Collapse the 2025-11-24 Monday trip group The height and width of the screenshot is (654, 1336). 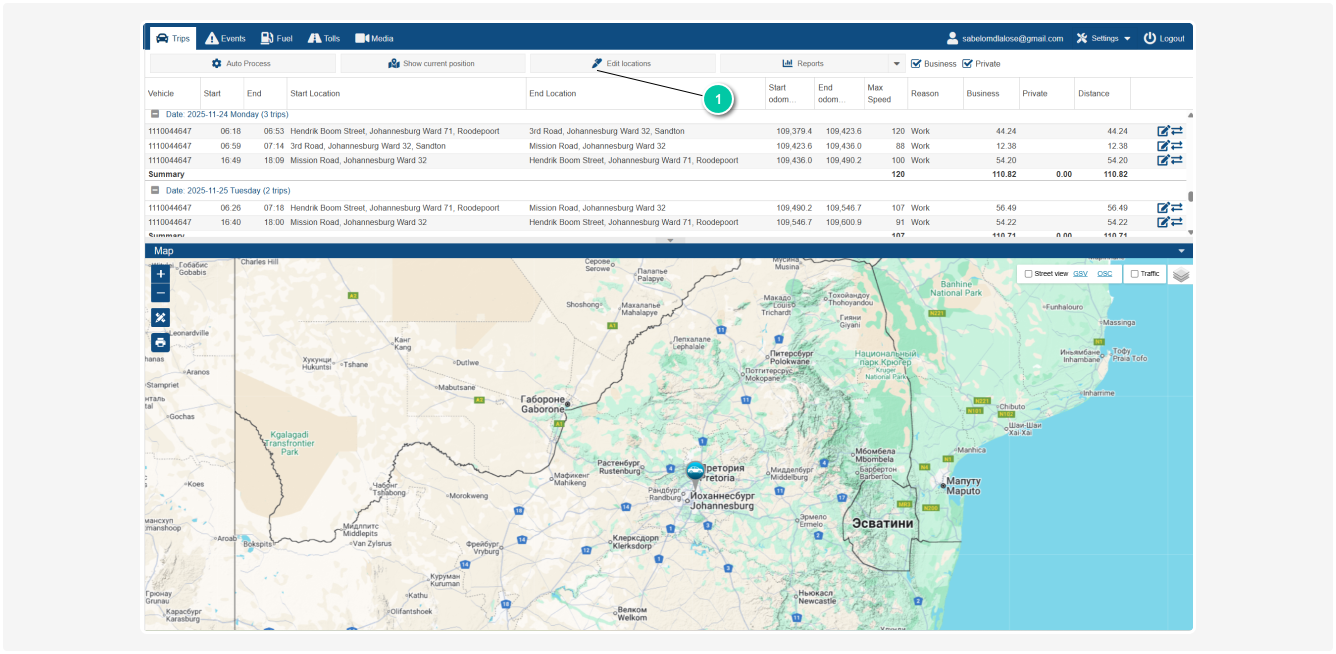point(155,114)
